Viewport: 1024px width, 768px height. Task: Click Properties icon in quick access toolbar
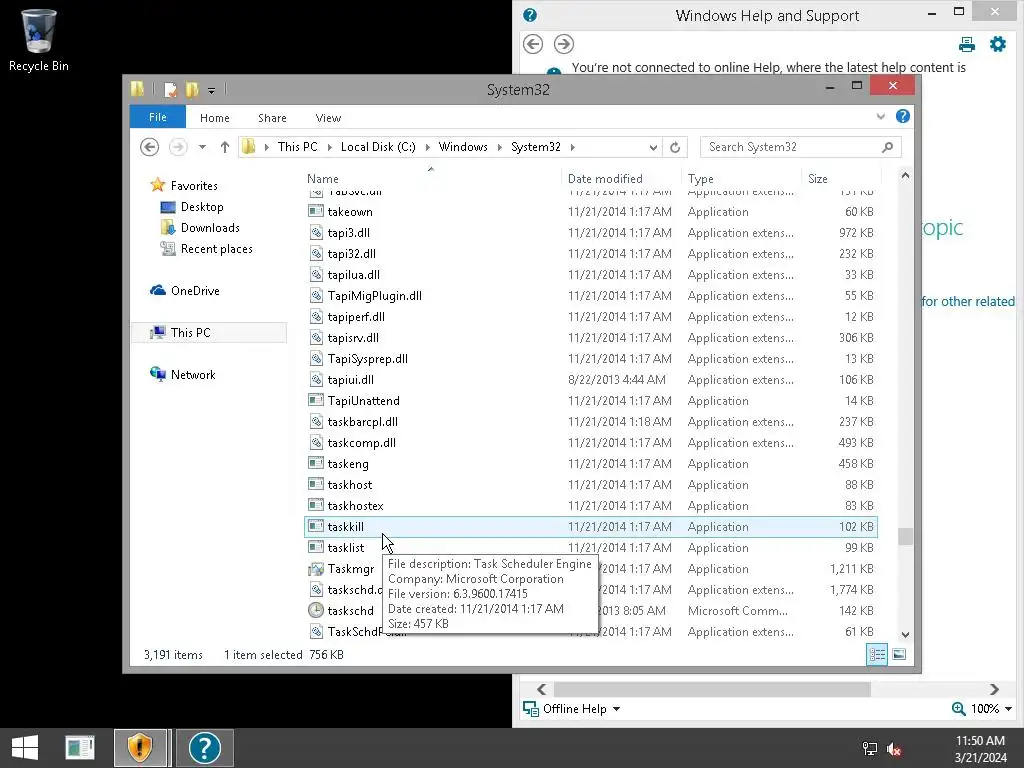pyautogui.click(x=170, y=89)
